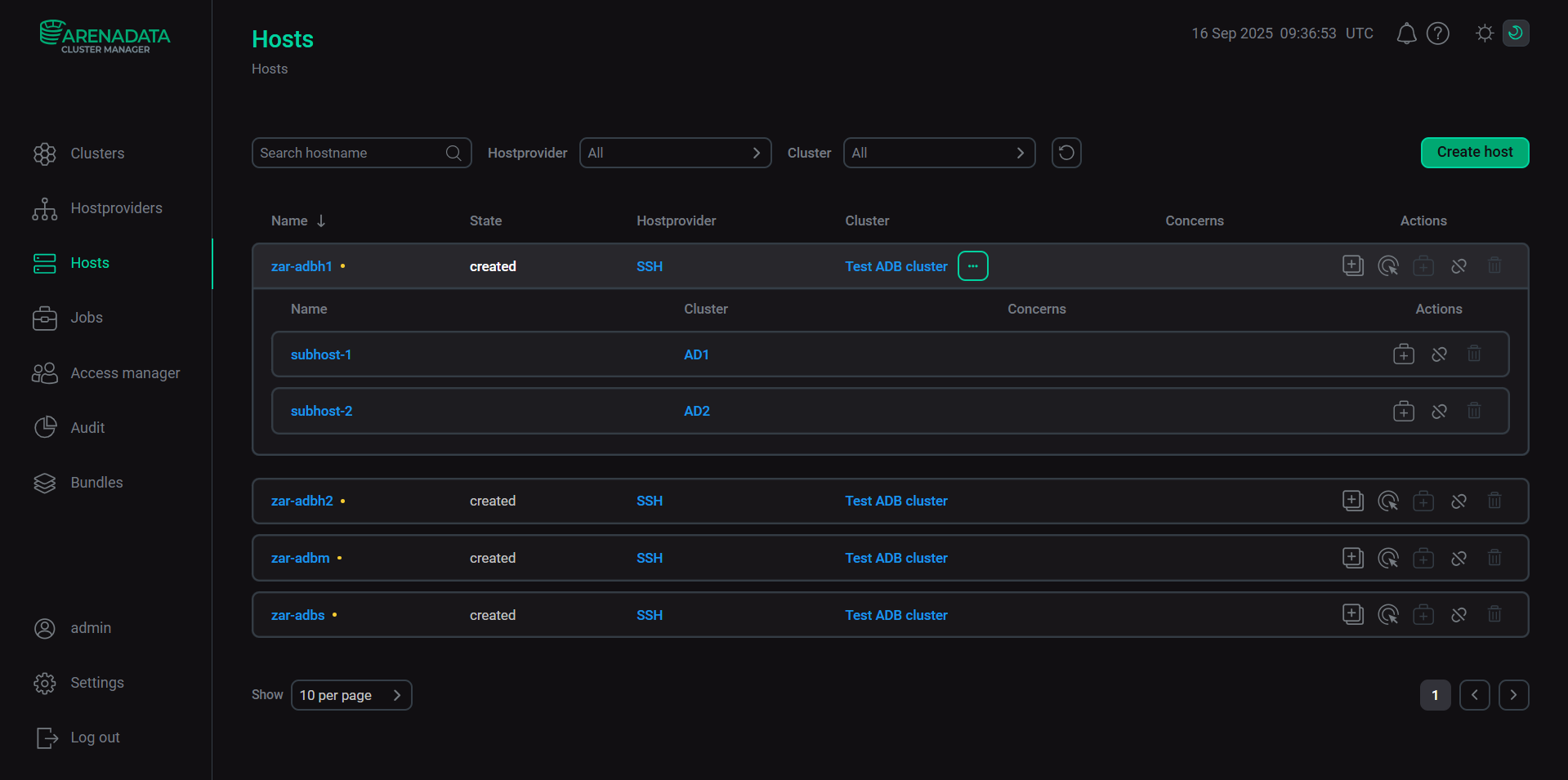This screenshot has width=1568, height=780.
Task: Open the help question mark icon
Action: (1437, 33)
